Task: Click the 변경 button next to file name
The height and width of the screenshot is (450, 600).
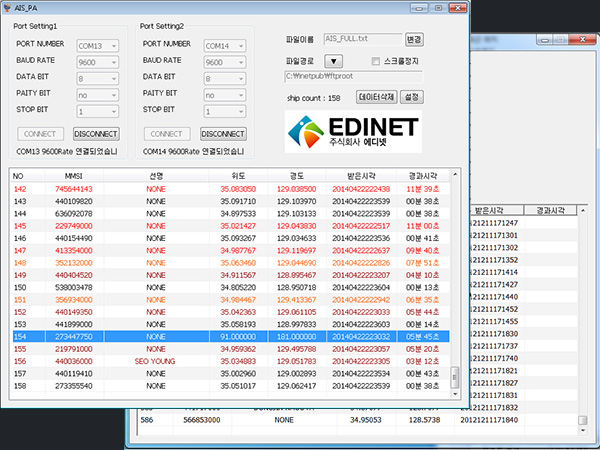Action: click(414, 39)
